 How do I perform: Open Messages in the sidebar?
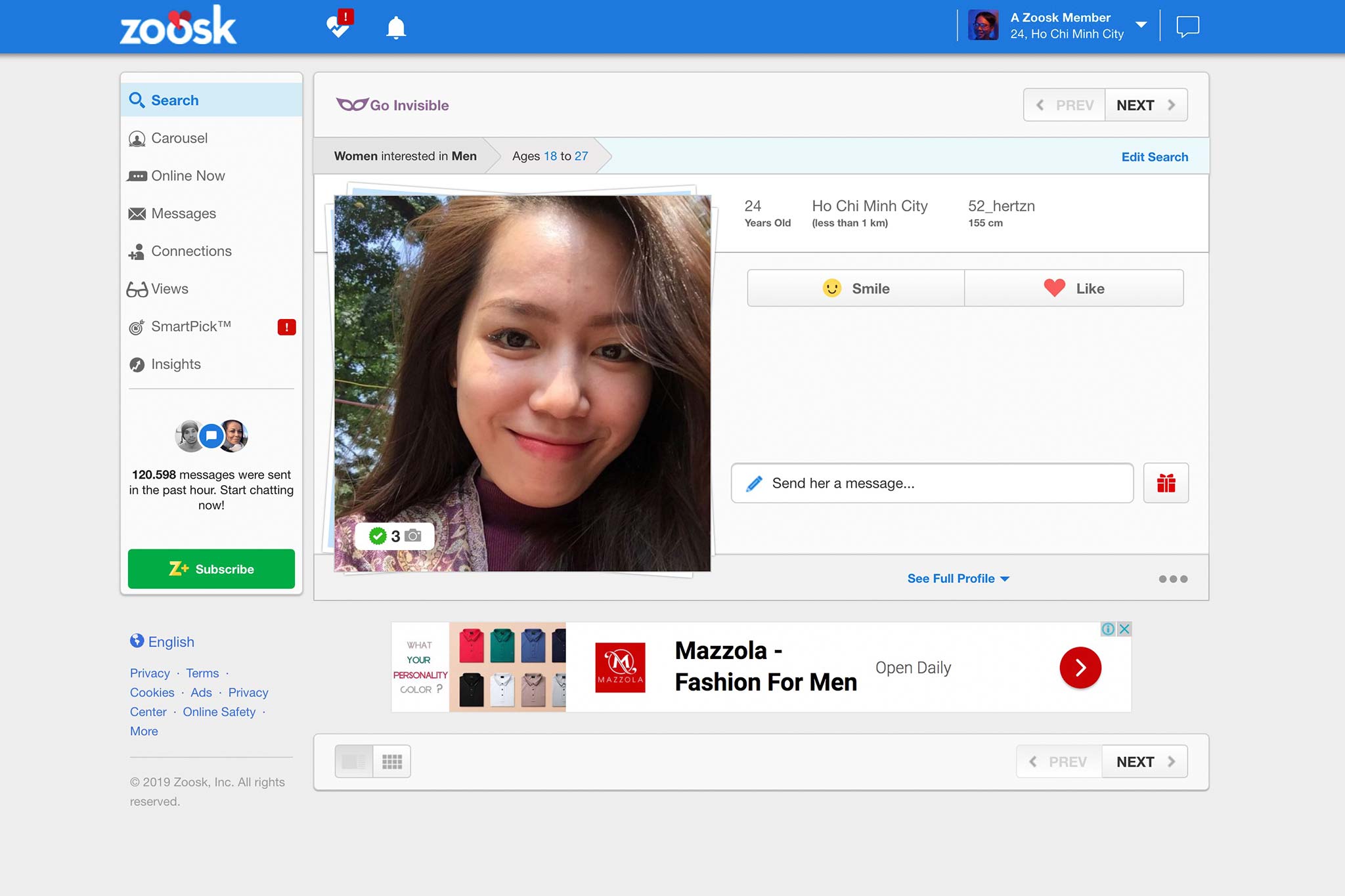click(x=211, y=213)
